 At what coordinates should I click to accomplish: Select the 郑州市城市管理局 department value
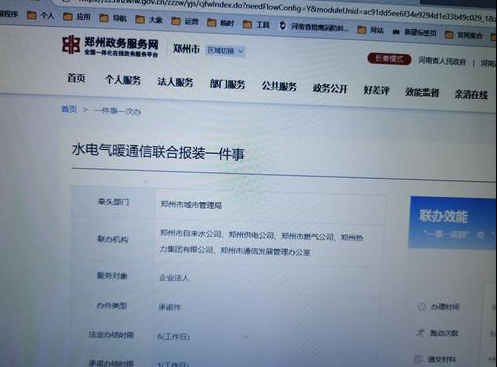(x=191, y=205)
